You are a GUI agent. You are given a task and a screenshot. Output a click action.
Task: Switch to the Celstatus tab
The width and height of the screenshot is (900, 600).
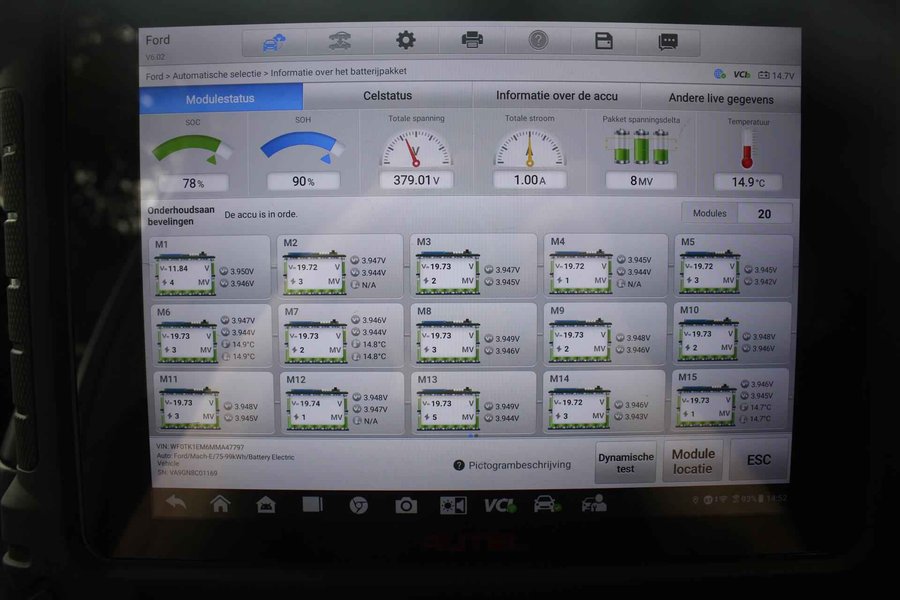pyautogui.click(x=387, y=96)
